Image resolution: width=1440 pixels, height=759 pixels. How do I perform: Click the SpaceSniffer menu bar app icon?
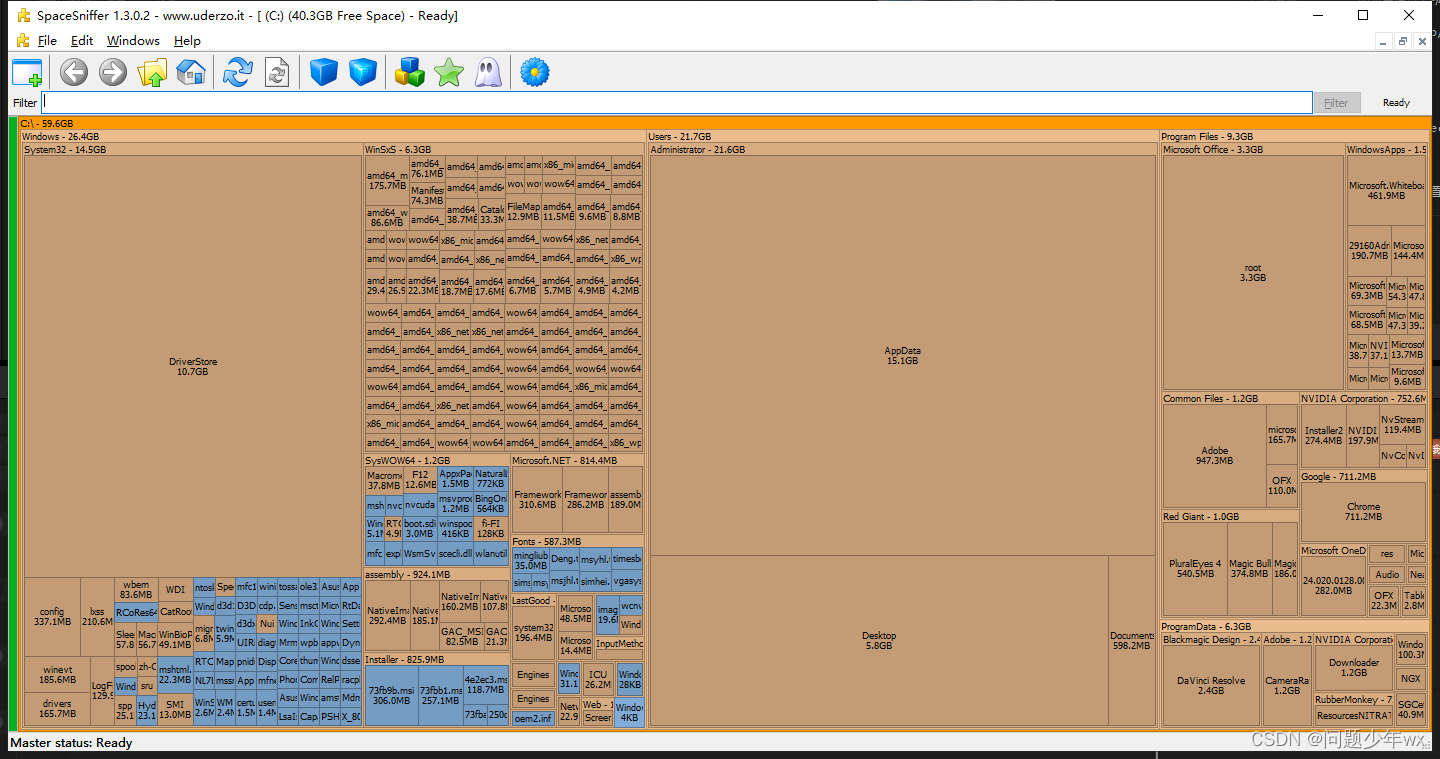23,41
